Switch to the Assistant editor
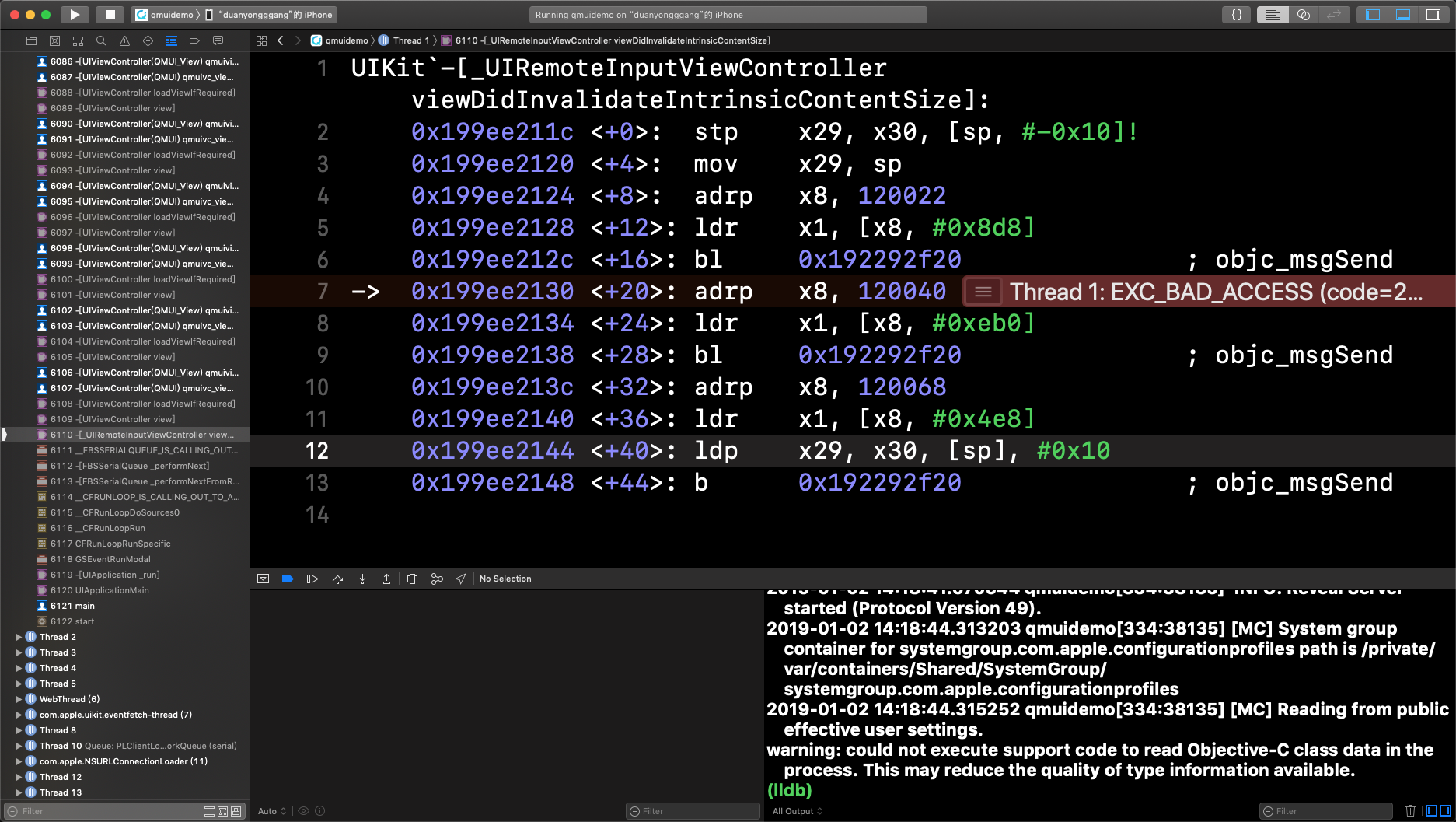 click(x=1304, y=14)
